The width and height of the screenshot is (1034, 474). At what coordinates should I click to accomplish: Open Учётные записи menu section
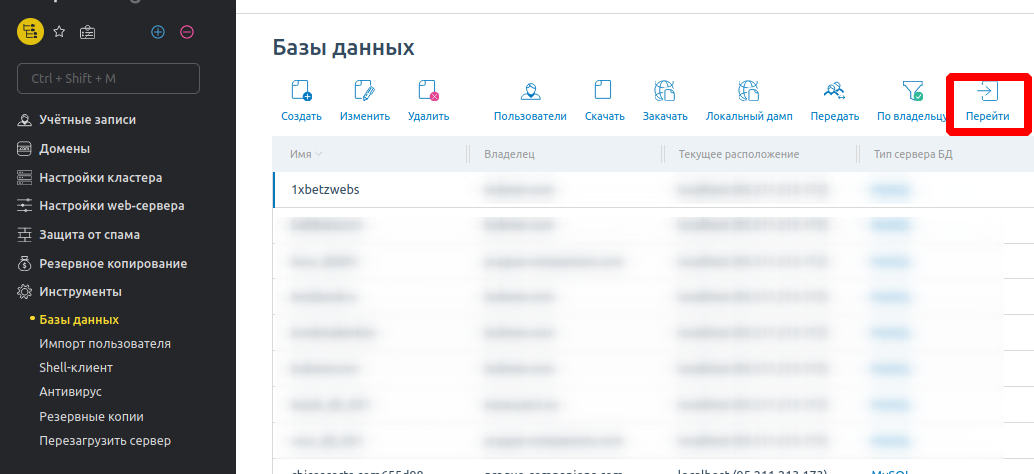point(87,120)
